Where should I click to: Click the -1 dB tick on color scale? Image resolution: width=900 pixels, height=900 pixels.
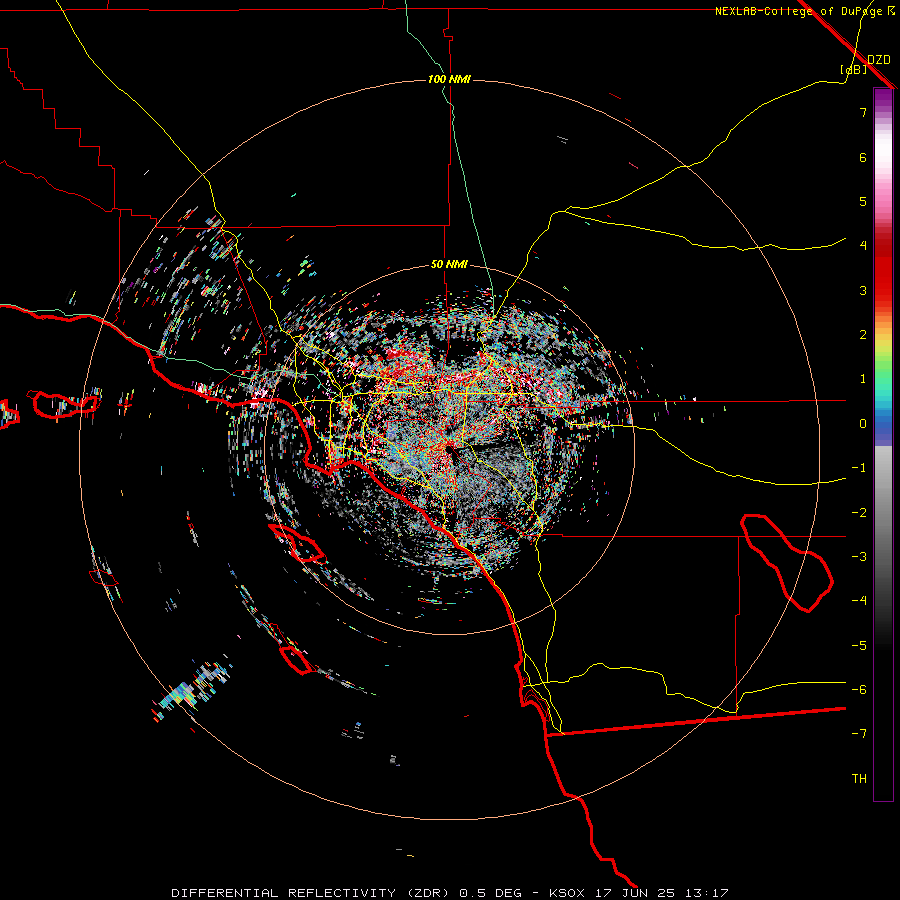(859, 468)
